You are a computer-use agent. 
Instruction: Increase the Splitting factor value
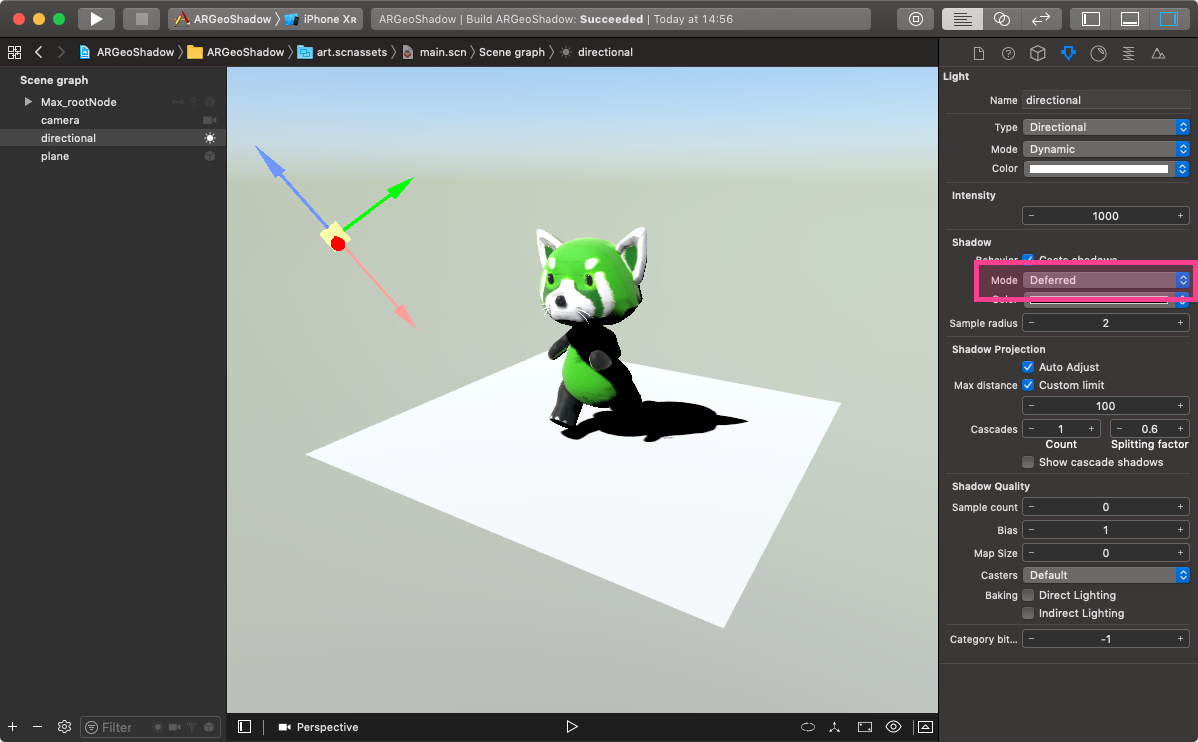(x=1180, y=429)
